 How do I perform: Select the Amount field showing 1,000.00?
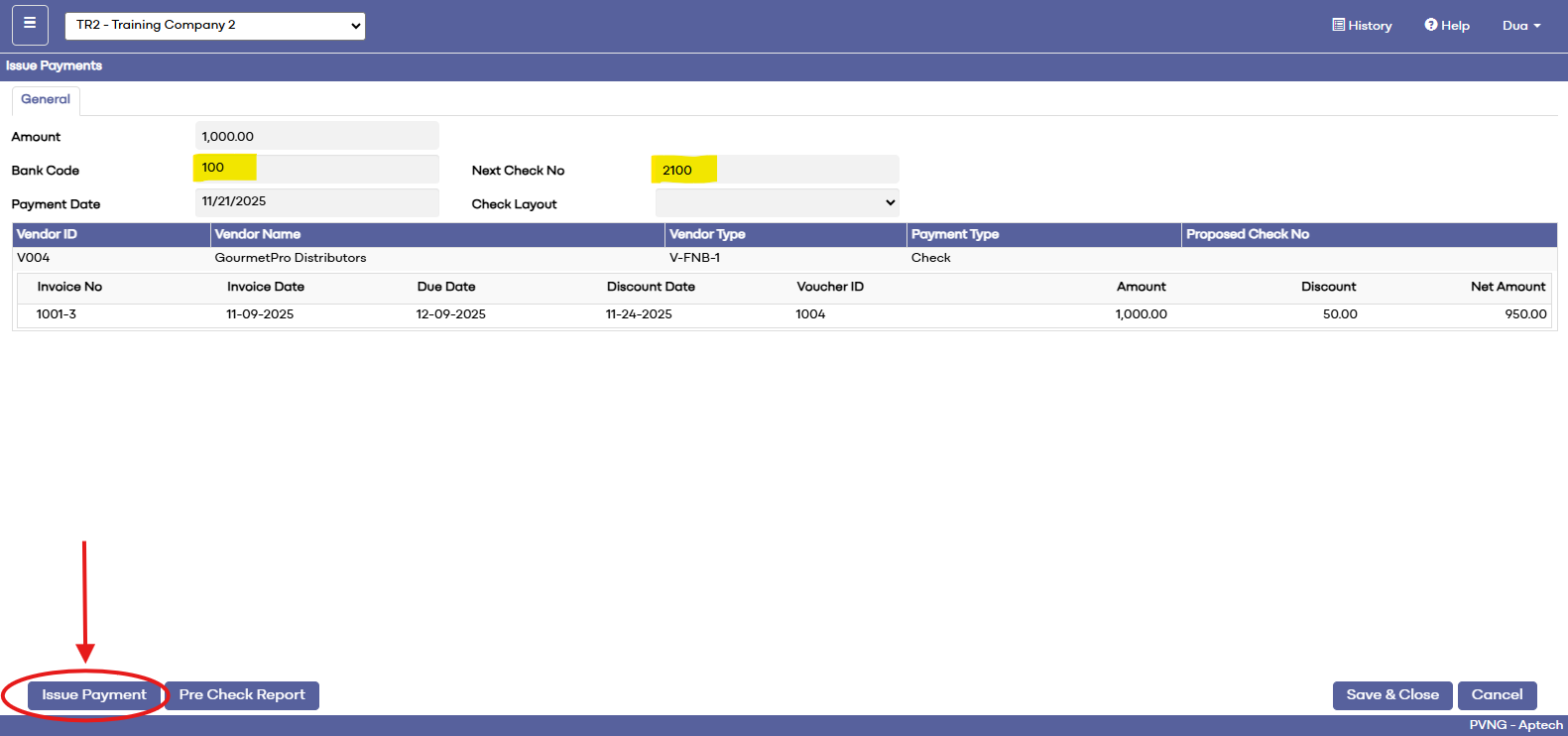pyautogui.click(x=317, y=136)
